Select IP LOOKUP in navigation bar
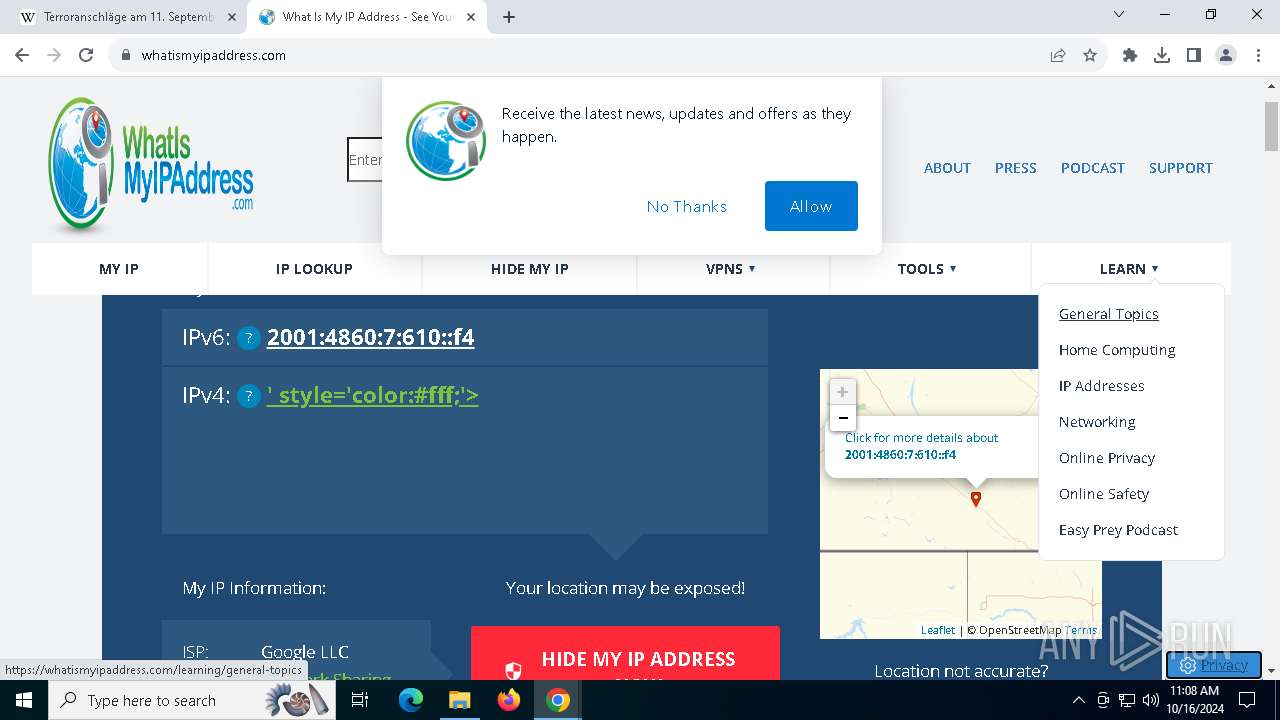 [314, 269]
